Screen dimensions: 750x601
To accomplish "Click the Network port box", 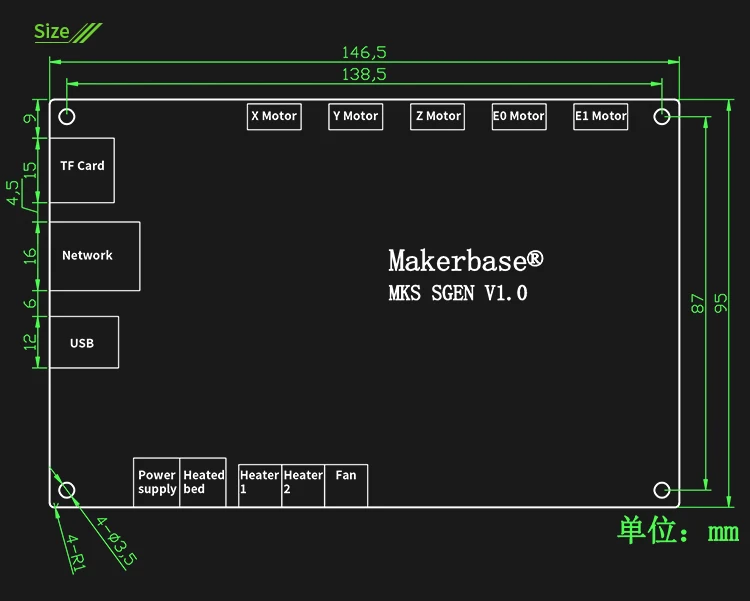I will tap(95, 256).
